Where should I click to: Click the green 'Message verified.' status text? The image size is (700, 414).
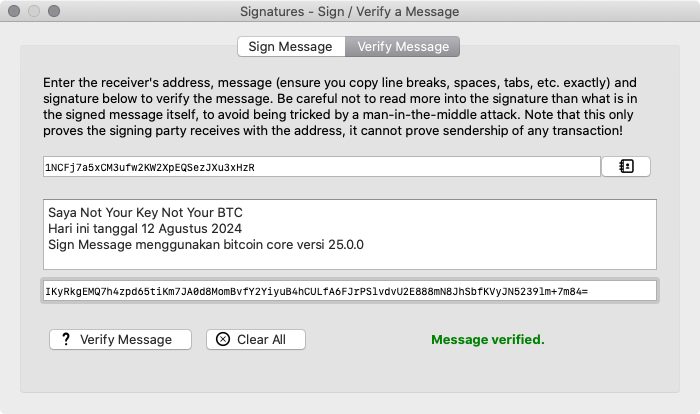pos(488,339)
